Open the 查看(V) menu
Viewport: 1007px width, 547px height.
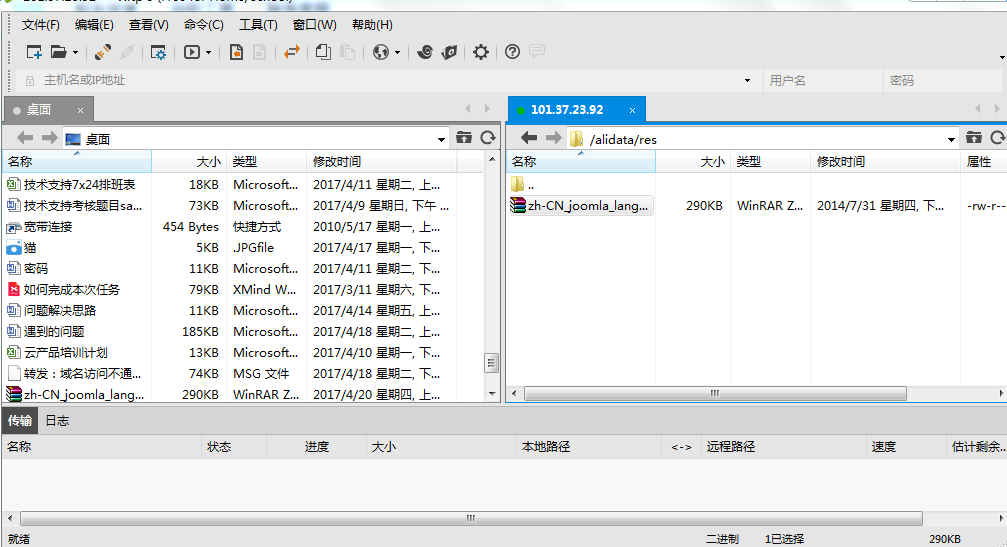click(149, 25)
